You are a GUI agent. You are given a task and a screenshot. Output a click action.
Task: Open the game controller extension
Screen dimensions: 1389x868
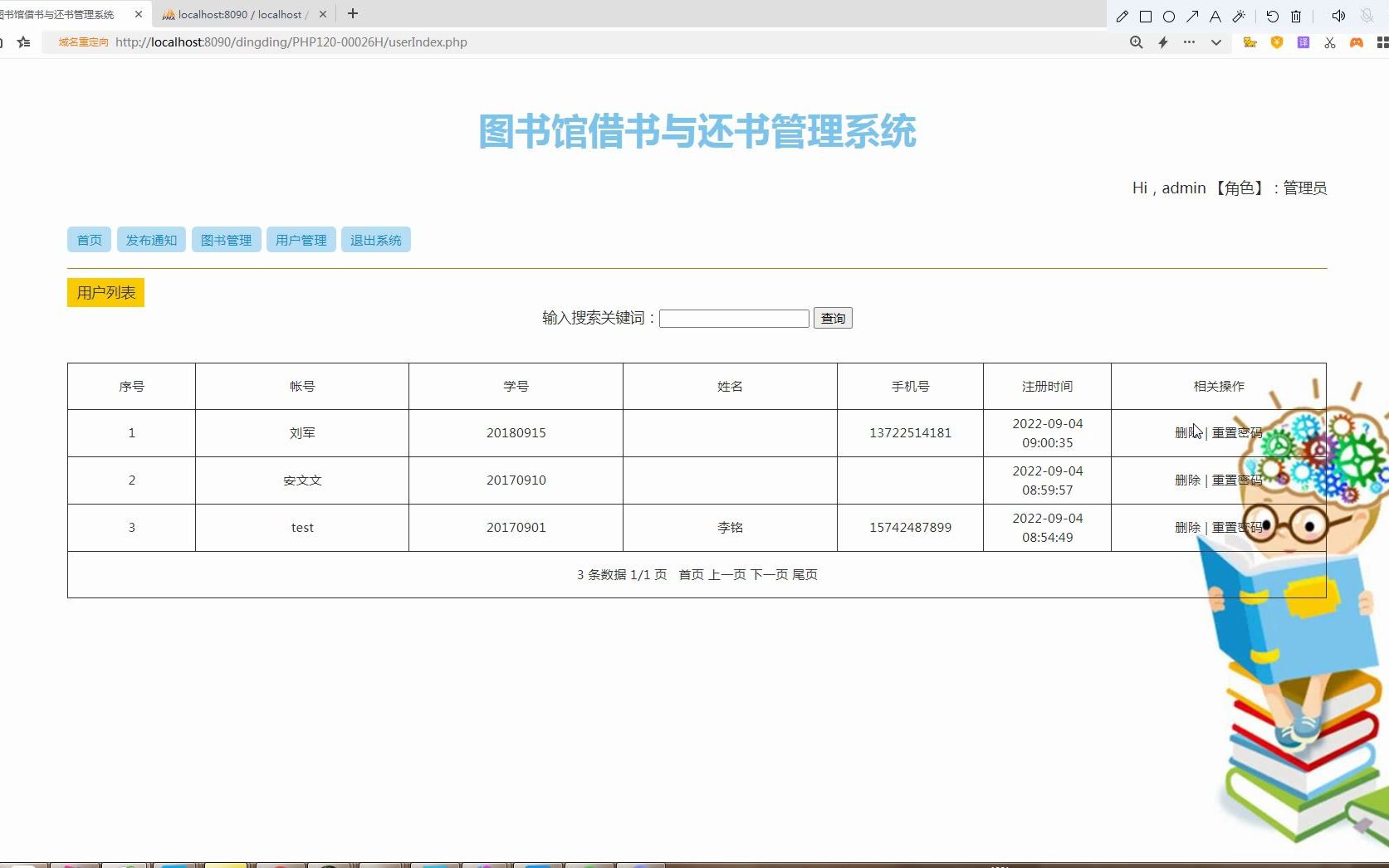[x=1357, y=42]
